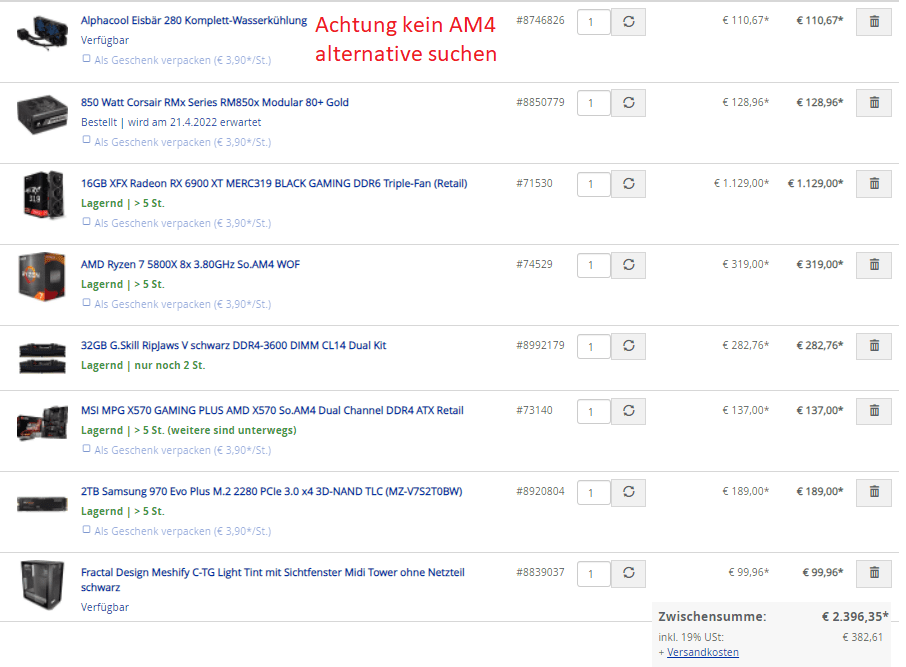Update quantity for AMD Ryzen 7 5800X
Screen dimensions: 906x667
click(x=628, y=265)
